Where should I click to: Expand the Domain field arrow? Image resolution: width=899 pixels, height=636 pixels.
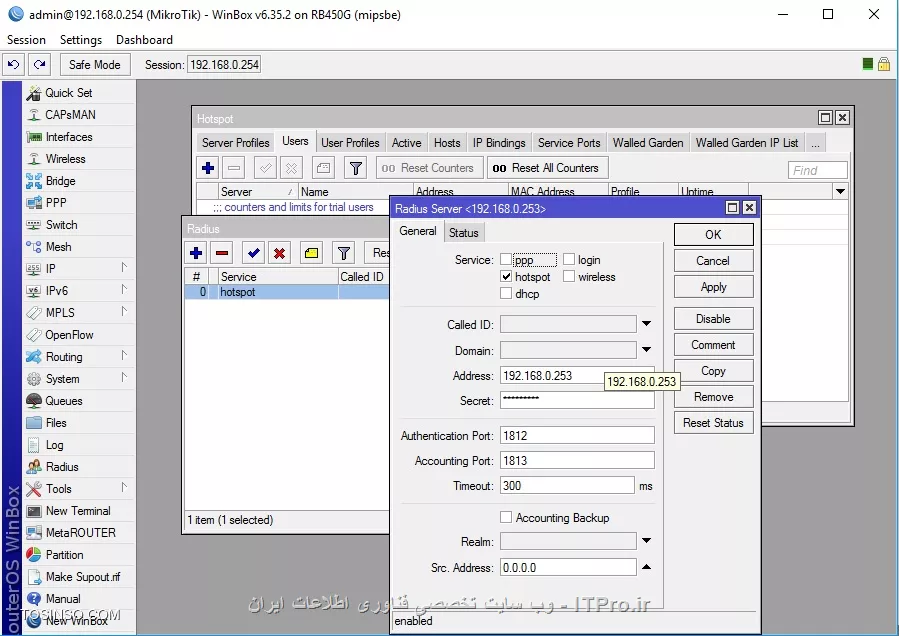646,350
